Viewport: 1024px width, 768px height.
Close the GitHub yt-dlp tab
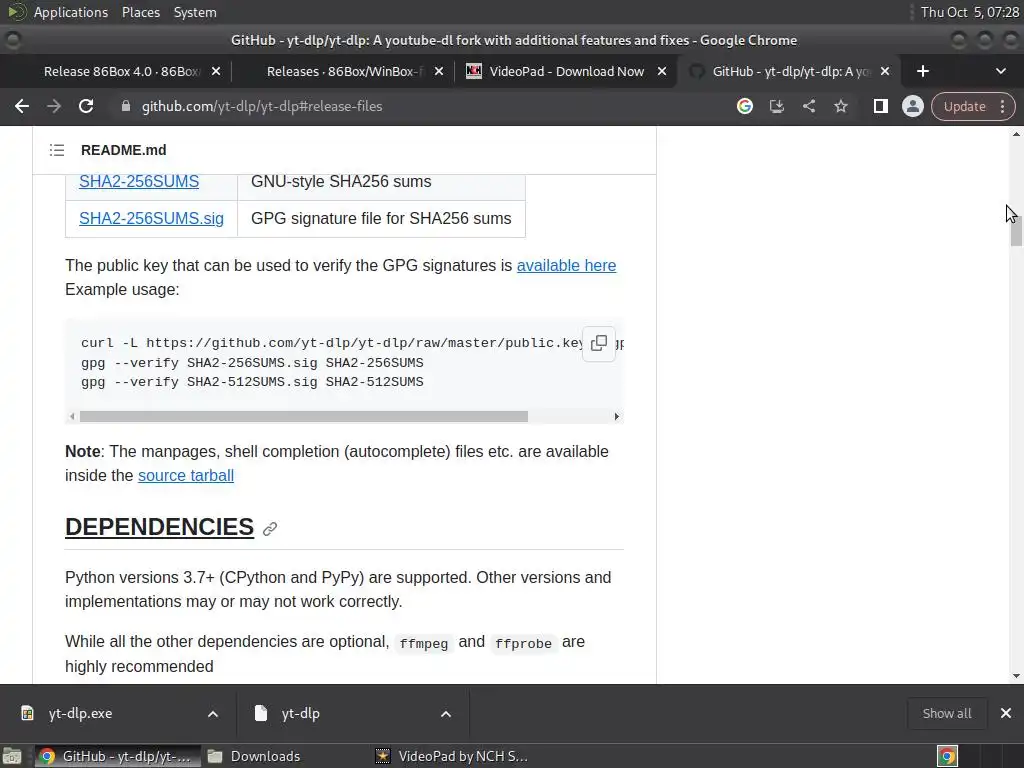point(885,71)
